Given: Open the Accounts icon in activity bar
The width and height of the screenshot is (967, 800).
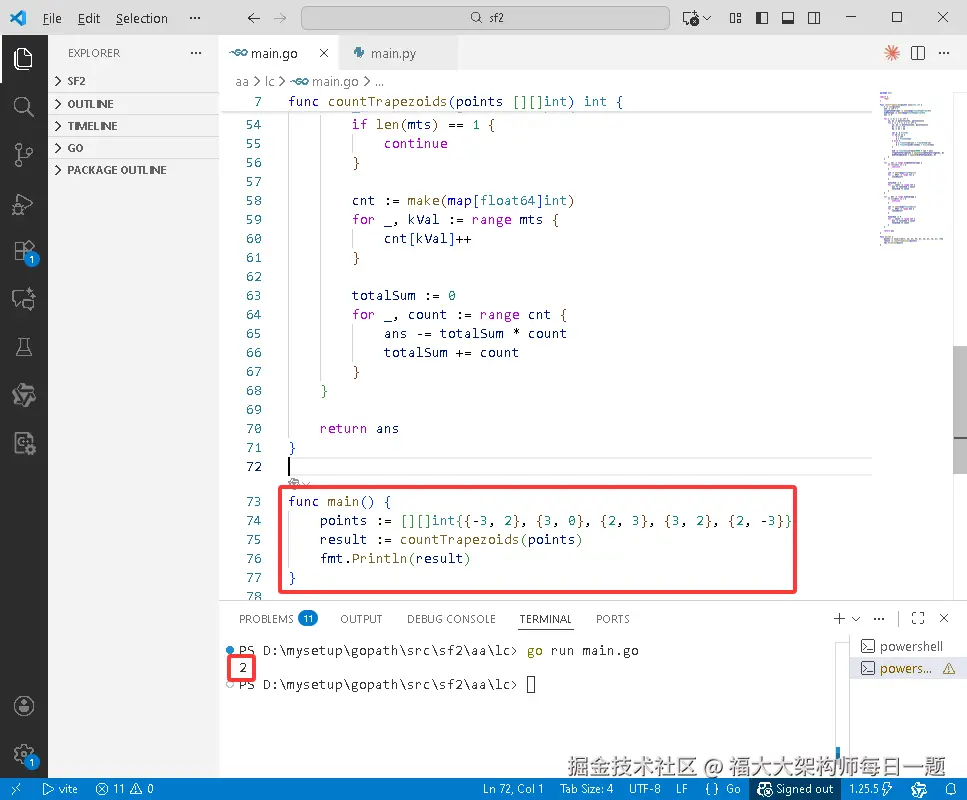Looking at the screenshot, I should click(x=23, y=706).
